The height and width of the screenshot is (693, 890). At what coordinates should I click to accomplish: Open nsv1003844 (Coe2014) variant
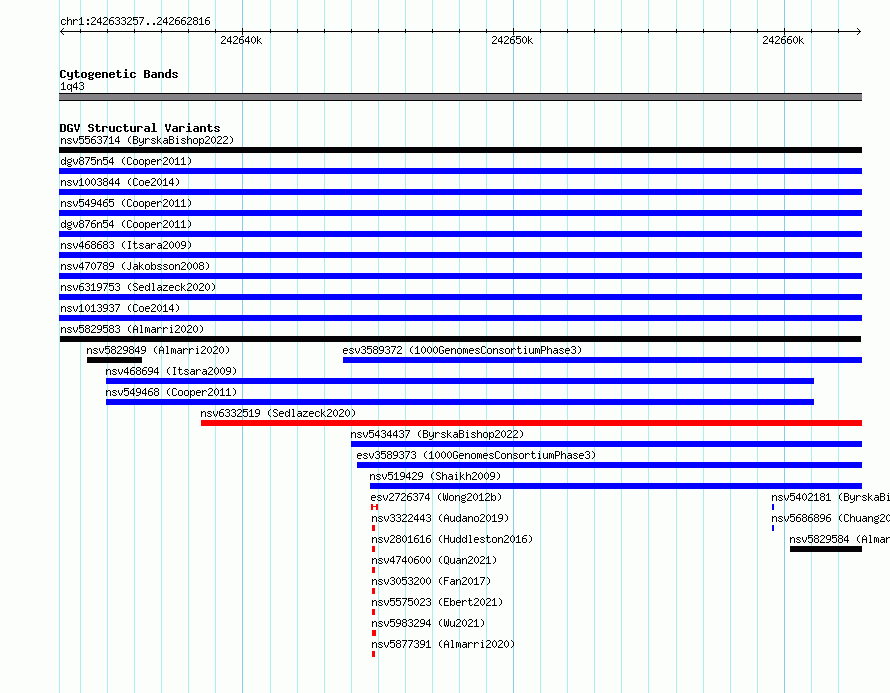[x=120, y=182]
